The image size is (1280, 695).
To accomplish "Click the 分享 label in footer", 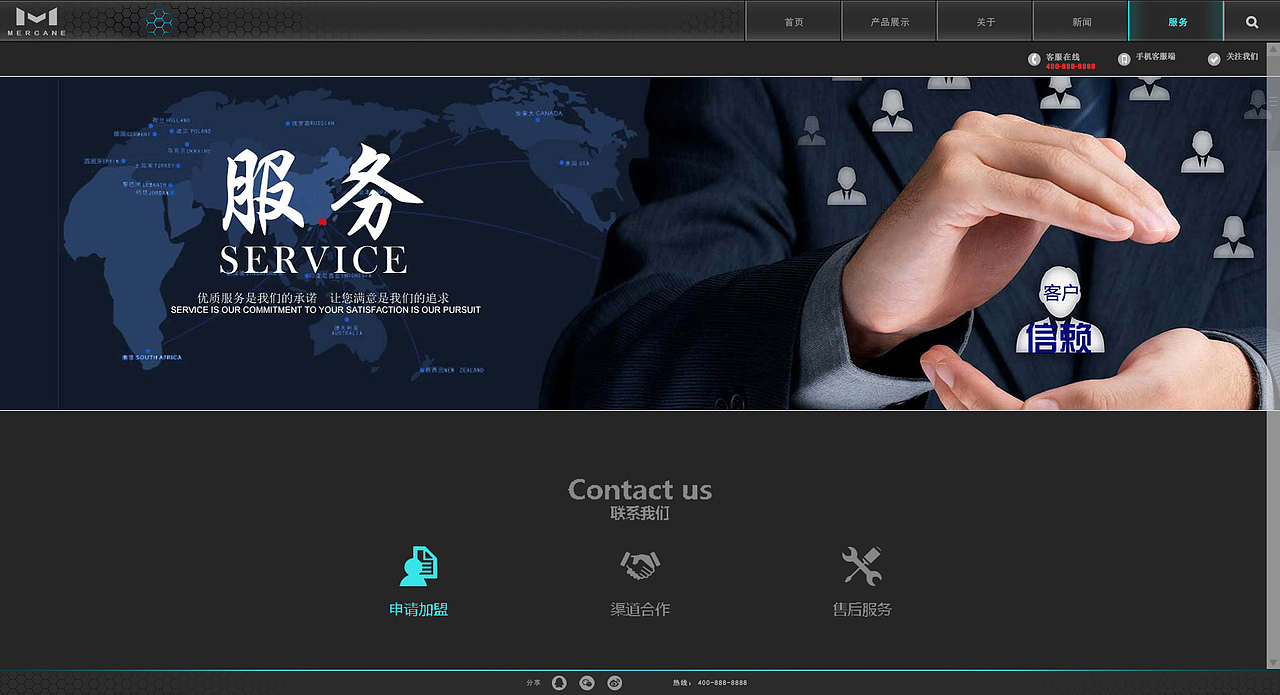I will pyautogui.click(x=533, y=683).
